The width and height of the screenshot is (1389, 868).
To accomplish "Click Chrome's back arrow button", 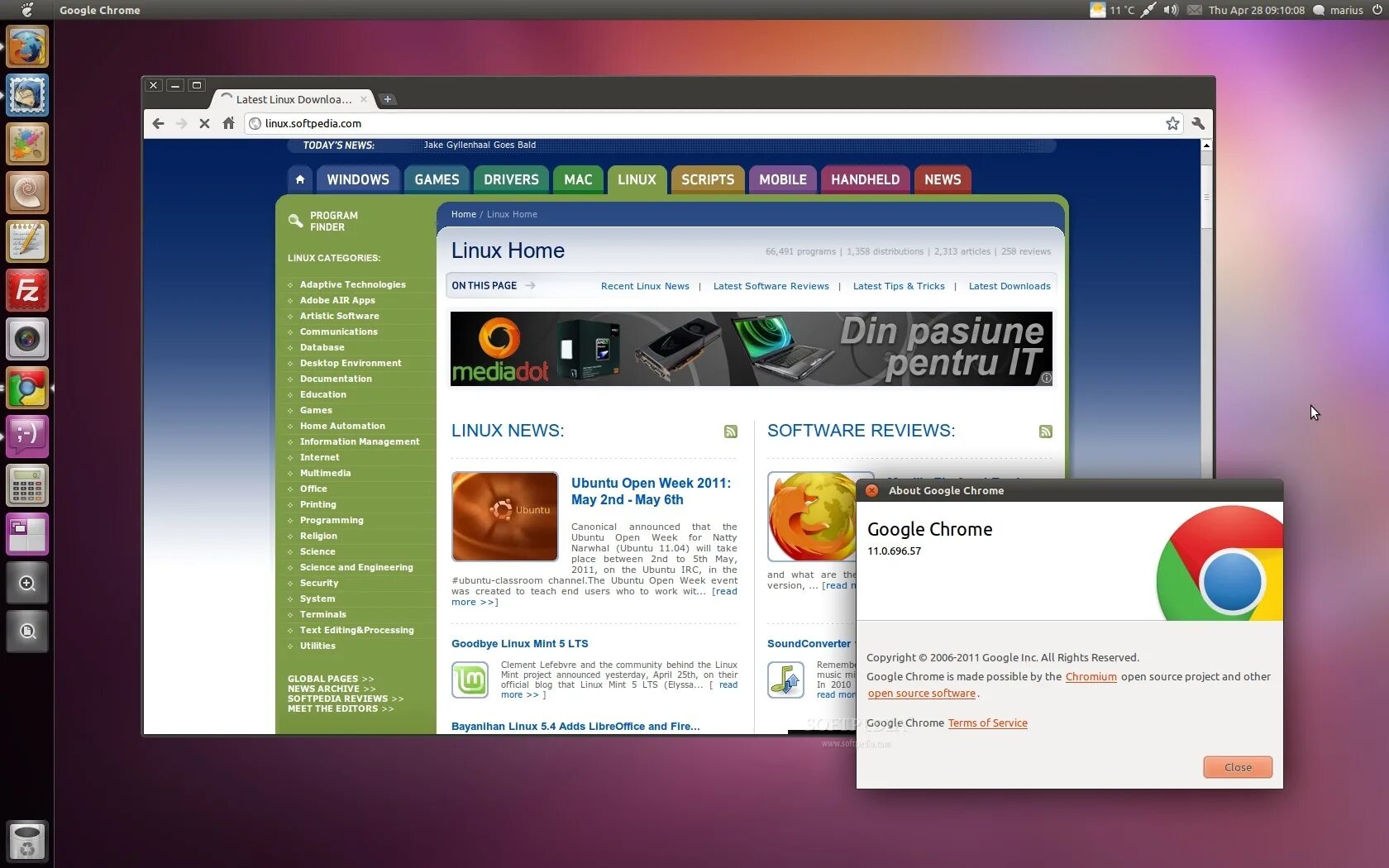I will (x=158, y=123).
